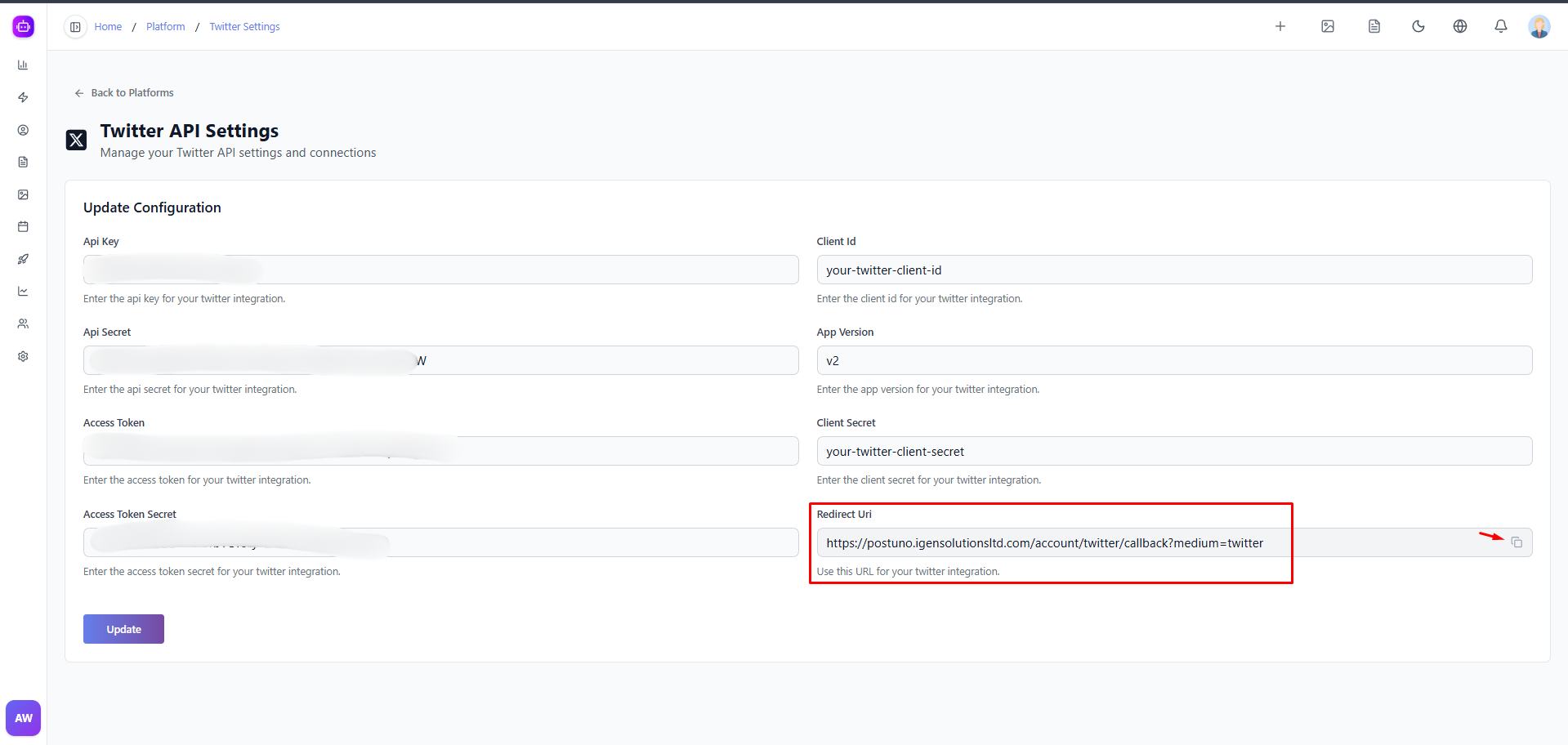This screenshot has width=1568, height=745.
Task: Open the users icon in sidebar
Action: 23,323
